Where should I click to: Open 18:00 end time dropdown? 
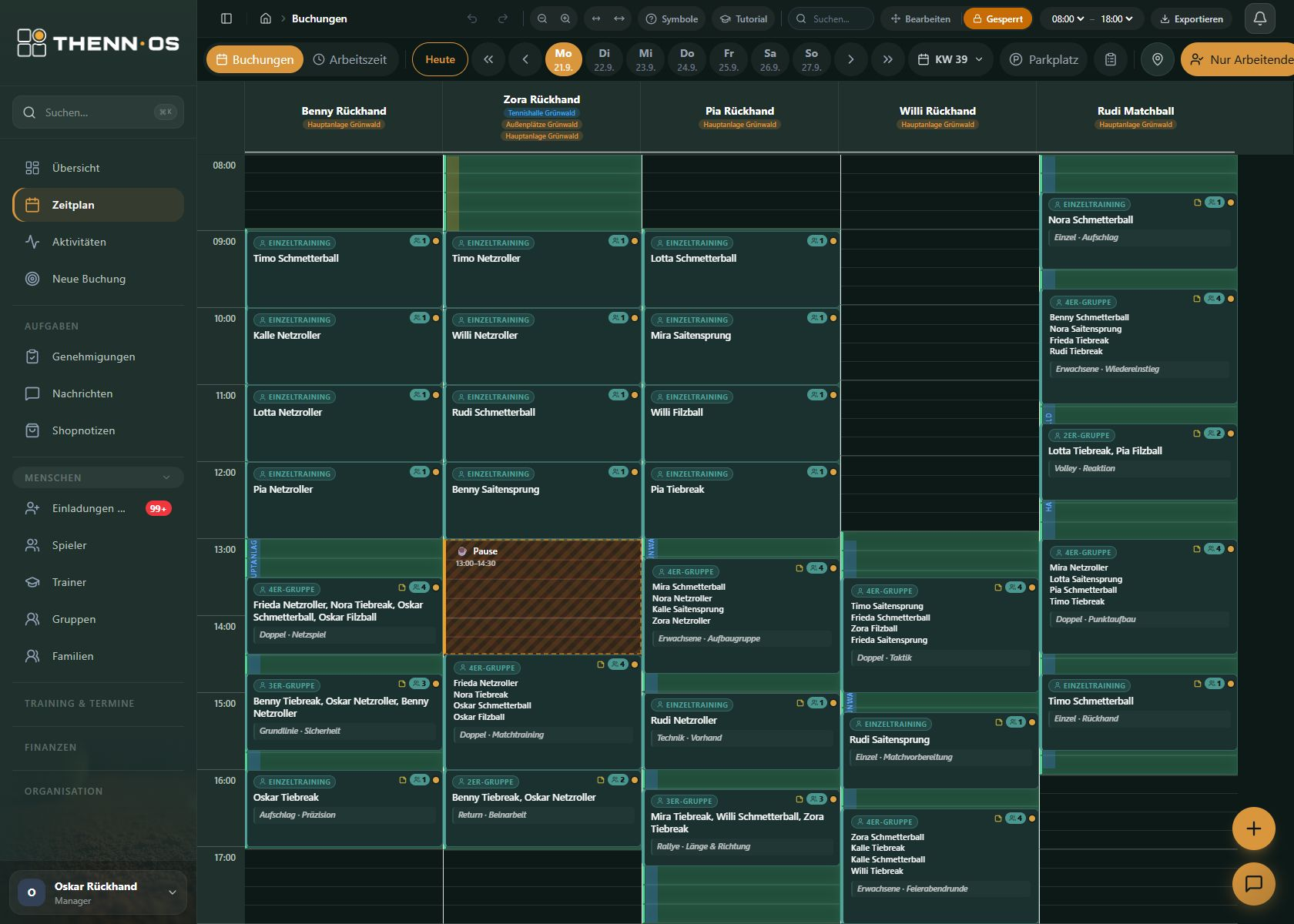tap(1117, 18)
